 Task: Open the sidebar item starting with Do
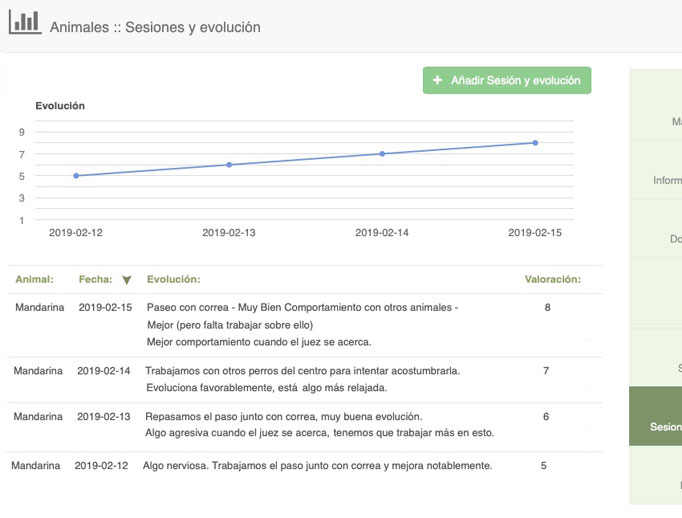click(x=672, y=239)
